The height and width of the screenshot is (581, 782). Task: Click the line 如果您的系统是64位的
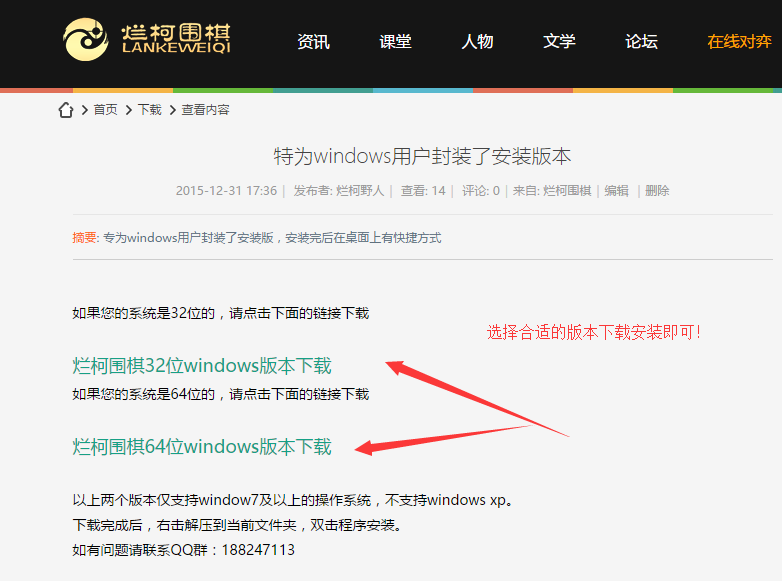pos(221,394)
